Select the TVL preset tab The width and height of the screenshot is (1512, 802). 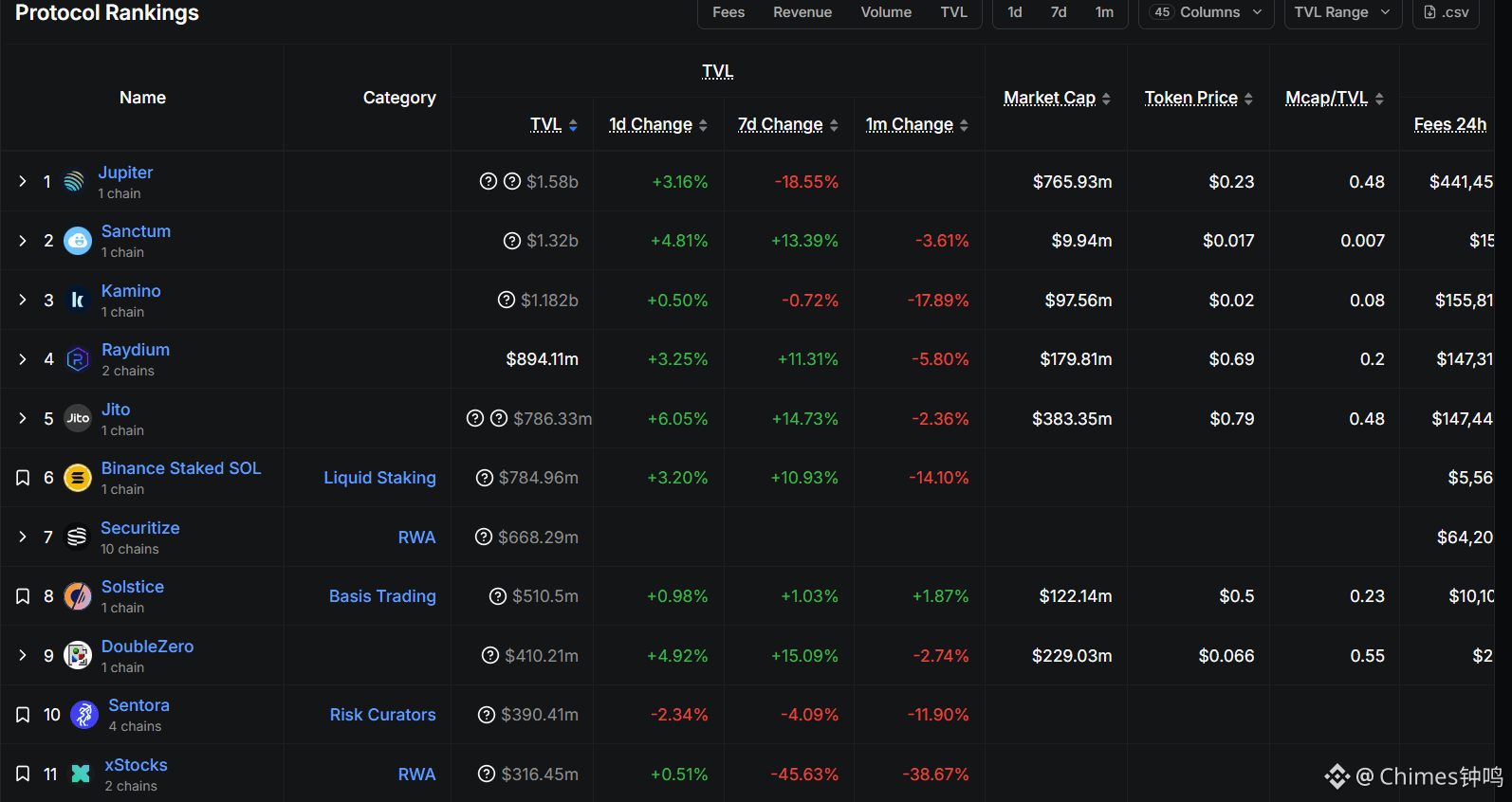click(x=953, y=12)
